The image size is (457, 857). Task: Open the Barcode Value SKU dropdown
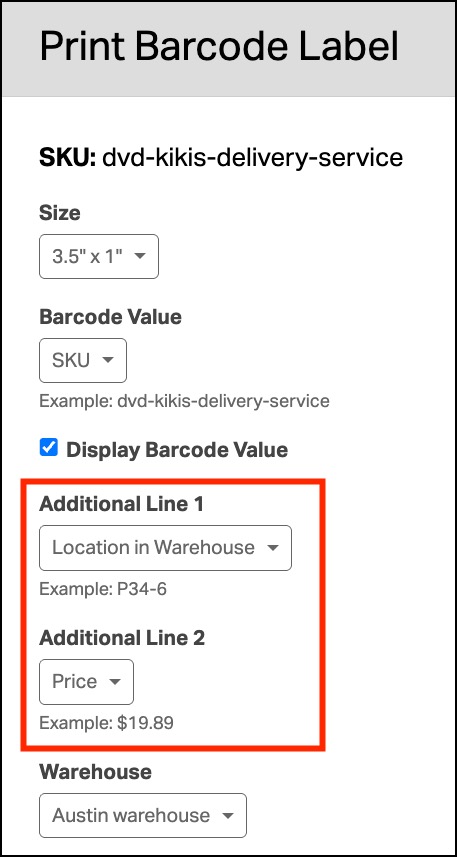click(83, 360)
